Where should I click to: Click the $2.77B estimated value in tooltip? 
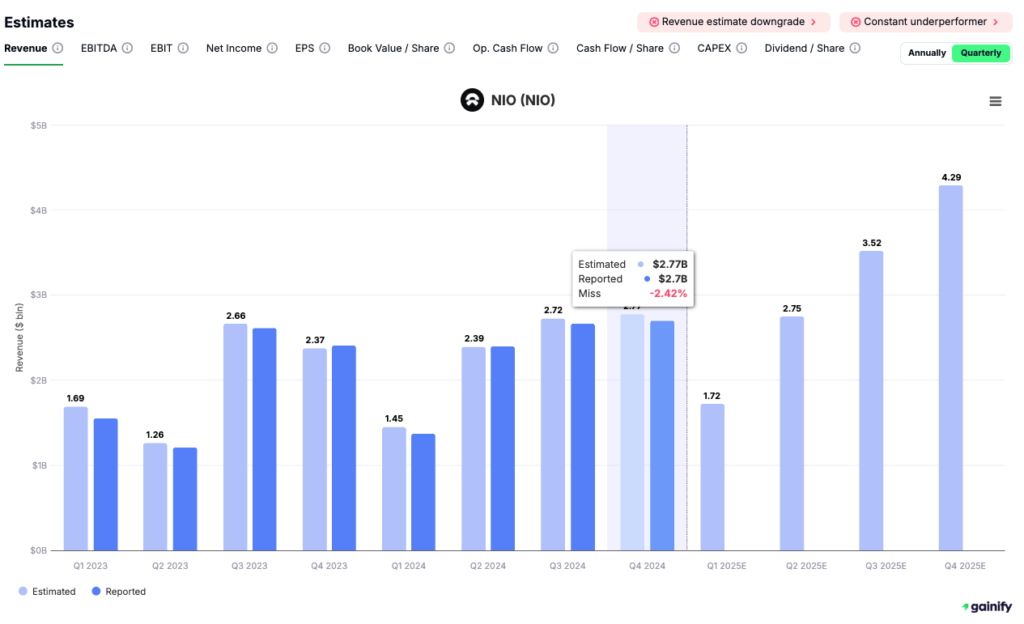(670, 264)
